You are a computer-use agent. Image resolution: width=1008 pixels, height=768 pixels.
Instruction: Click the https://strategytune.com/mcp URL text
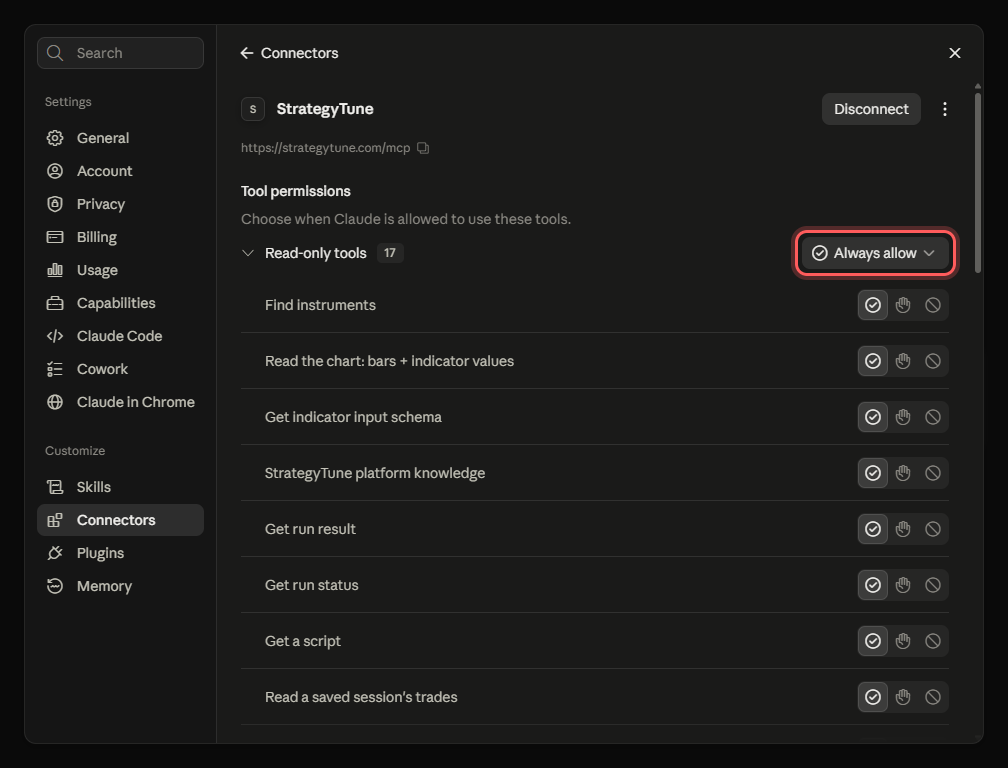(x=325, y=148)
